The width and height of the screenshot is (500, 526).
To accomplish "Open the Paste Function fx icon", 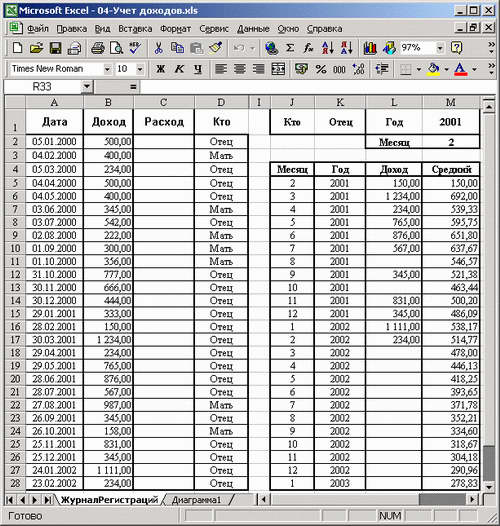I will (x=308, y=49).
